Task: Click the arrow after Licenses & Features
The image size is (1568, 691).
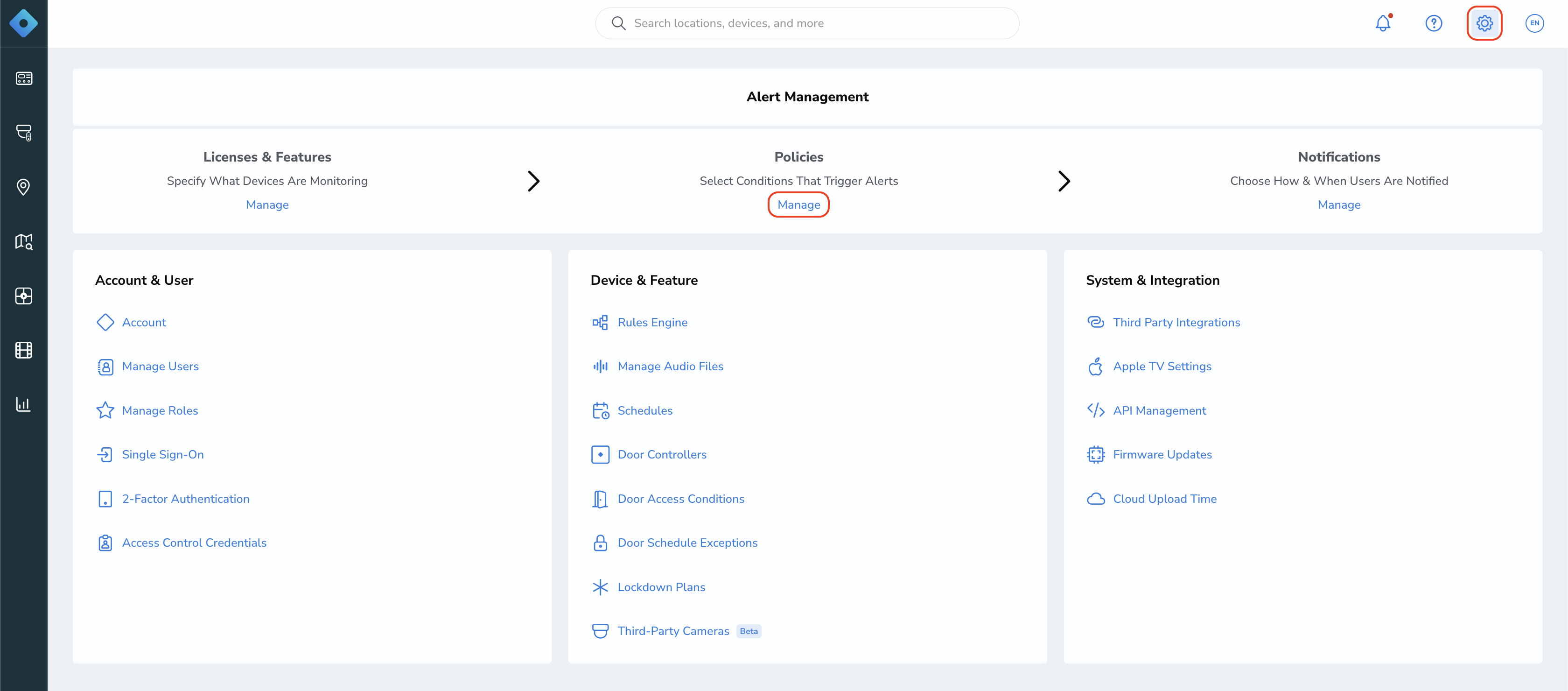Action: point(534,181)
